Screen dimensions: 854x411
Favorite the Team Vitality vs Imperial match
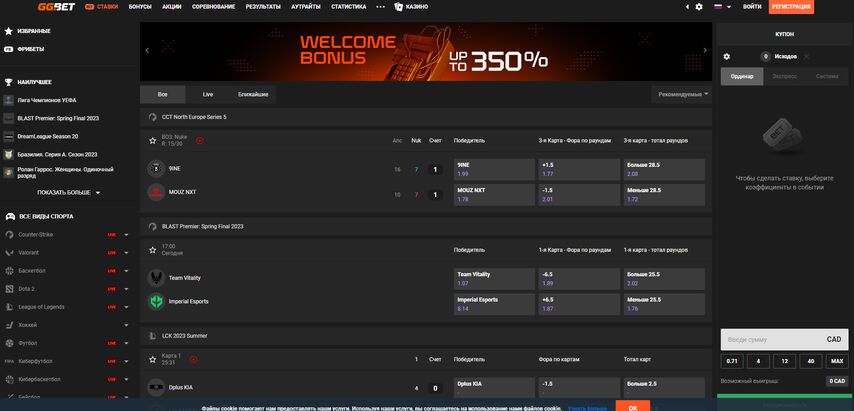152,250
